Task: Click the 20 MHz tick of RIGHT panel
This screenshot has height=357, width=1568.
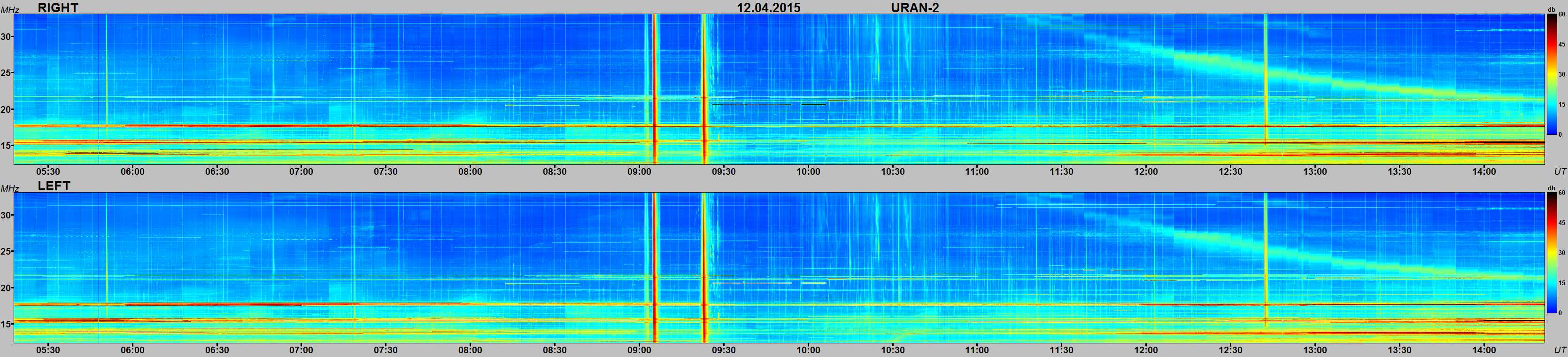Action: (x=6, y=109)
